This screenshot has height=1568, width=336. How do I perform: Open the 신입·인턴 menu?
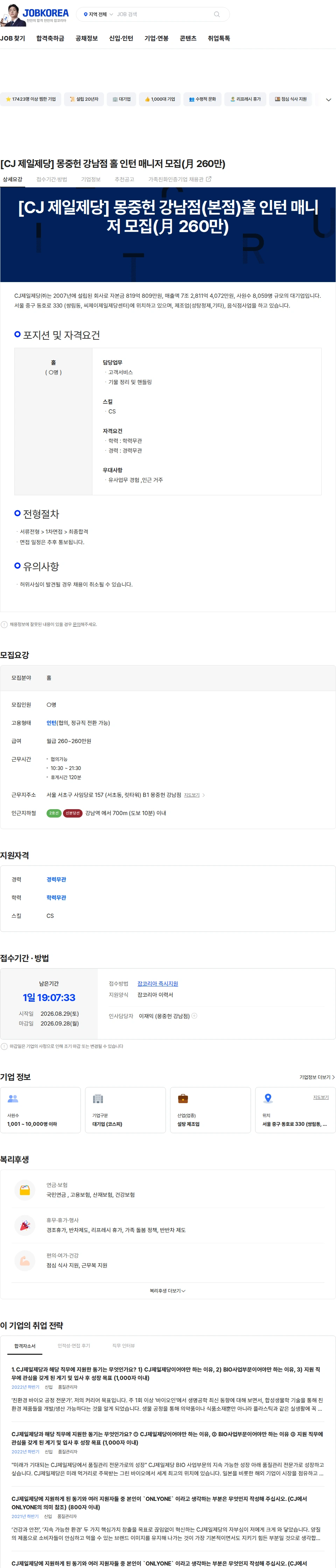tap(121, 38)
